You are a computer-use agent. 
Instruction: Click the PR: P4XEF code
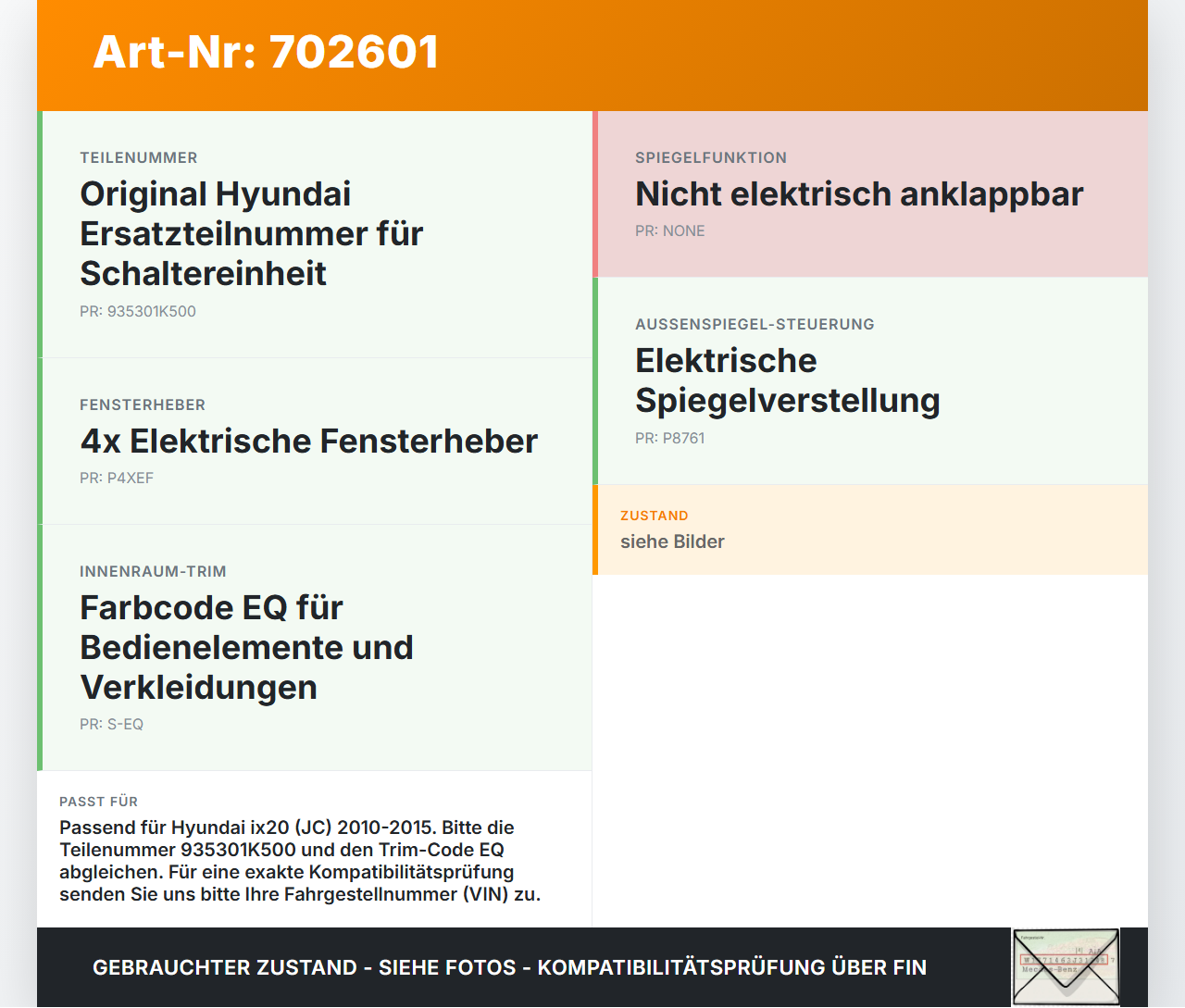pyautogui.click(x=117, y=478)
